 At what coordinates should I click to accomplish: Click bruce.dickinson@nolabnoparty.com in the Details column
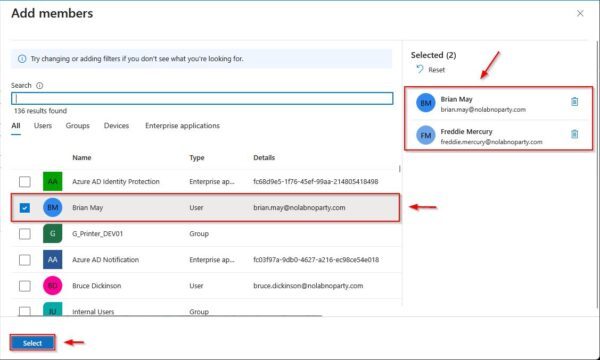coord(308,285)
